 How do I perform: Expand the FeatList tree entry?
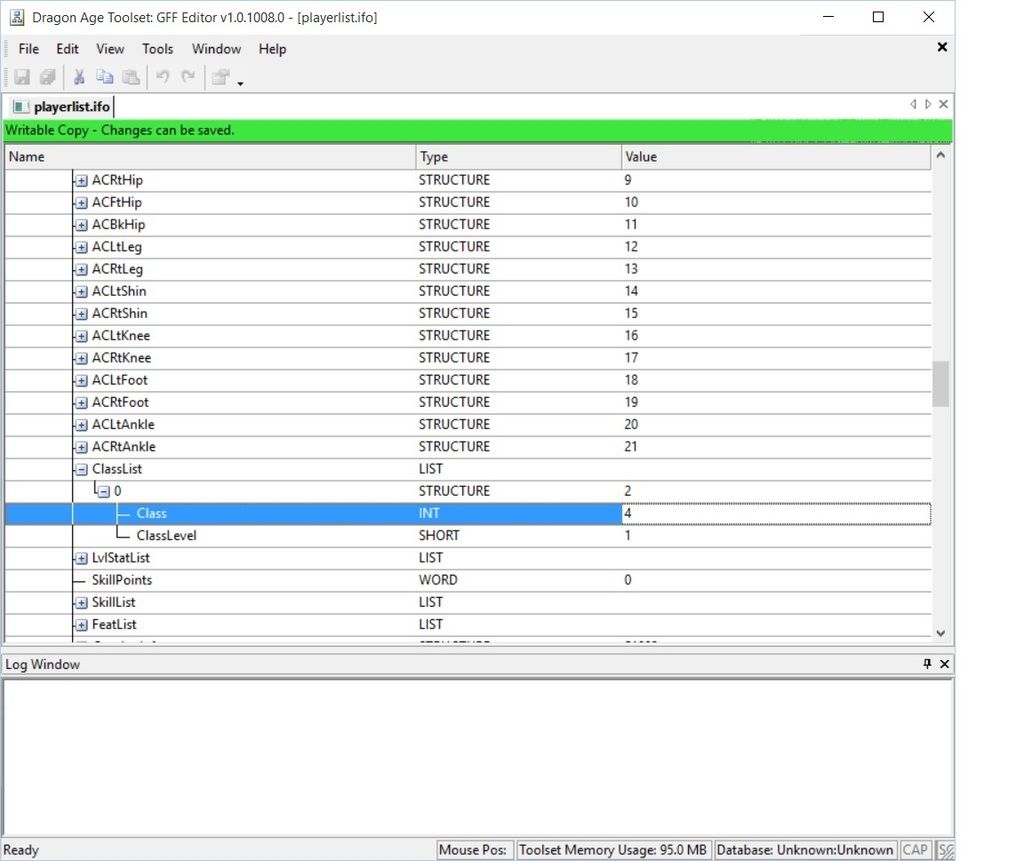(x=81, y=625)
